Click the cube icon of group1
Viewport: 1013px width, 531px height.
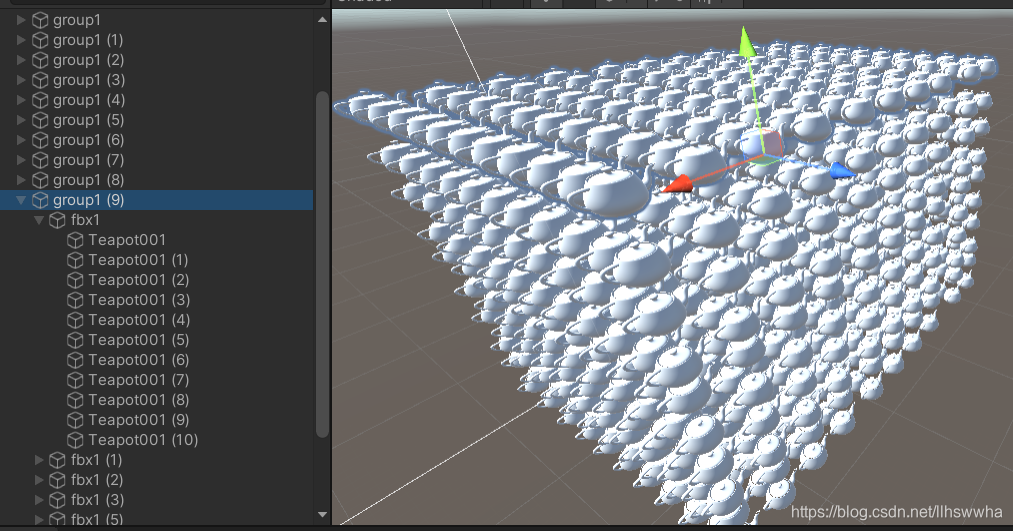pos(40,20)
